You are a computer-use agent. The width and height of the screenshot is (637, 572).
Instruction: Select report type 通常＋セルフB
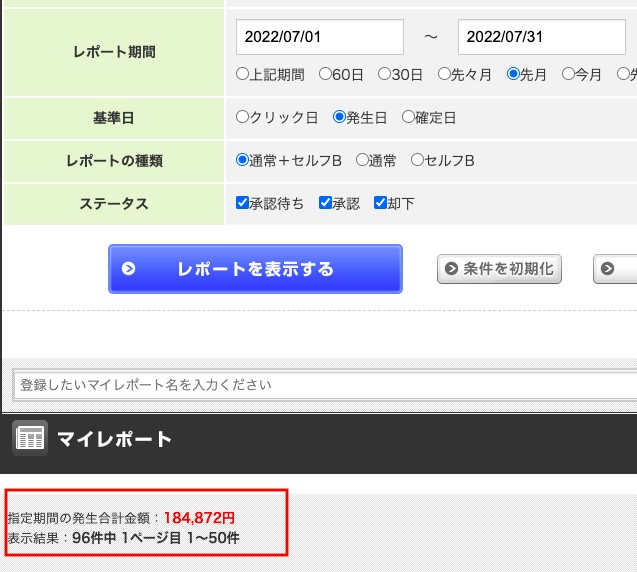(242, 160)
